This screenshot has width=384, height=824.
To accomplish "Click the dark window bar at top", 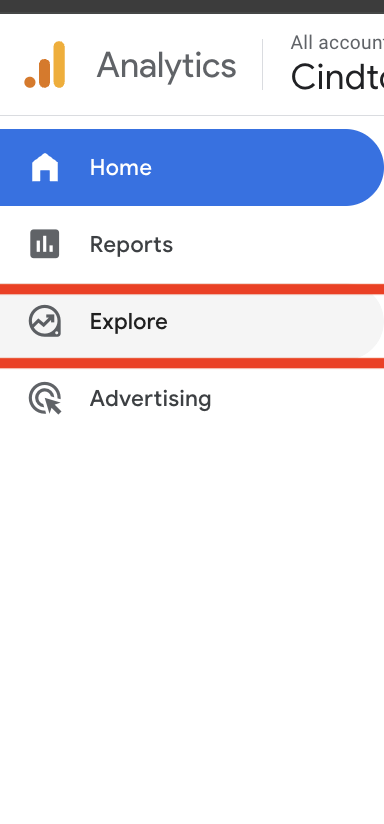I will [192, 6].
